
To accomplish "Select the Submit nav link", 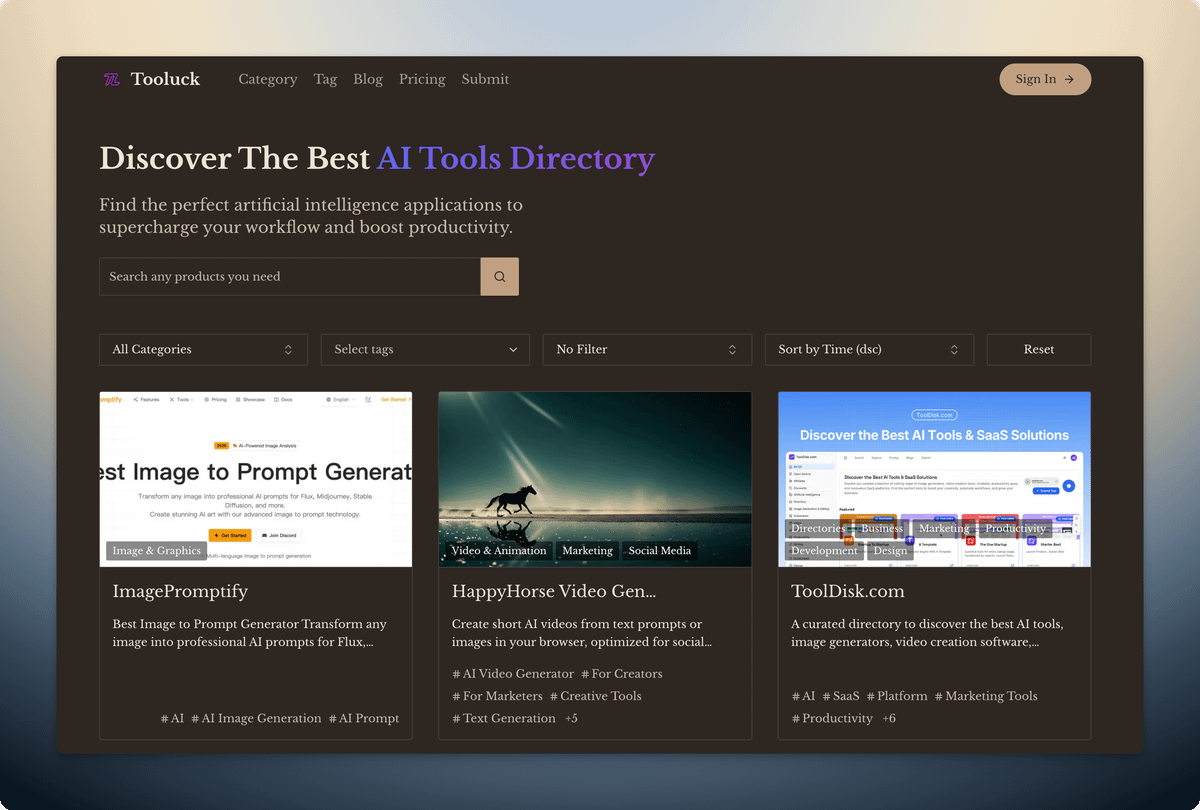I will (485, 79).
